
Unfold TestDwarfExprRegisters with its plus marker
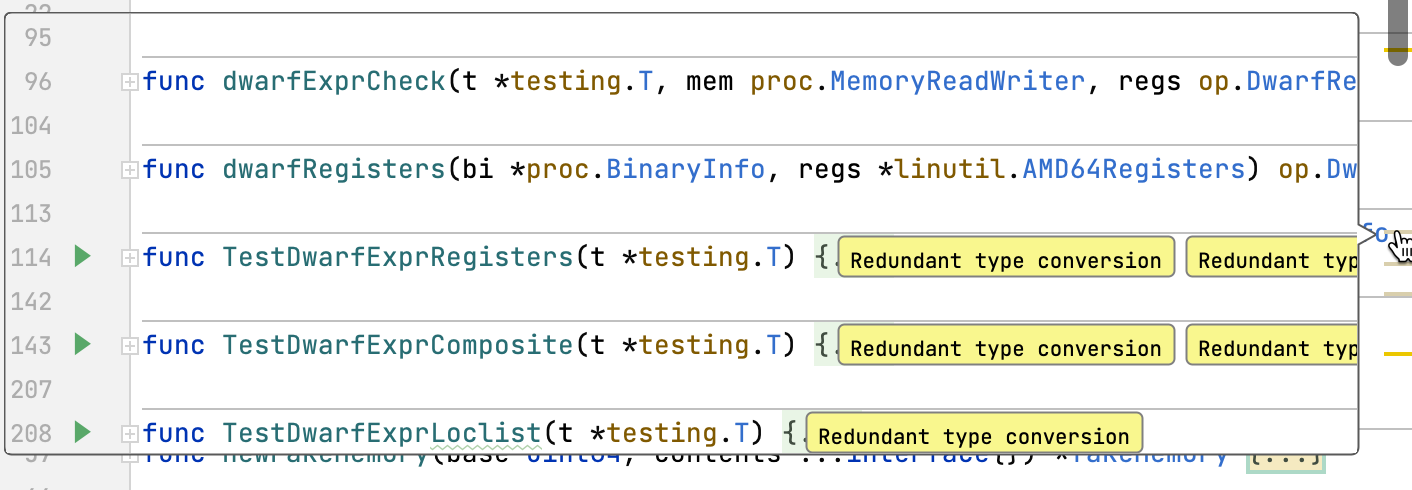click(x=129, y=258)
